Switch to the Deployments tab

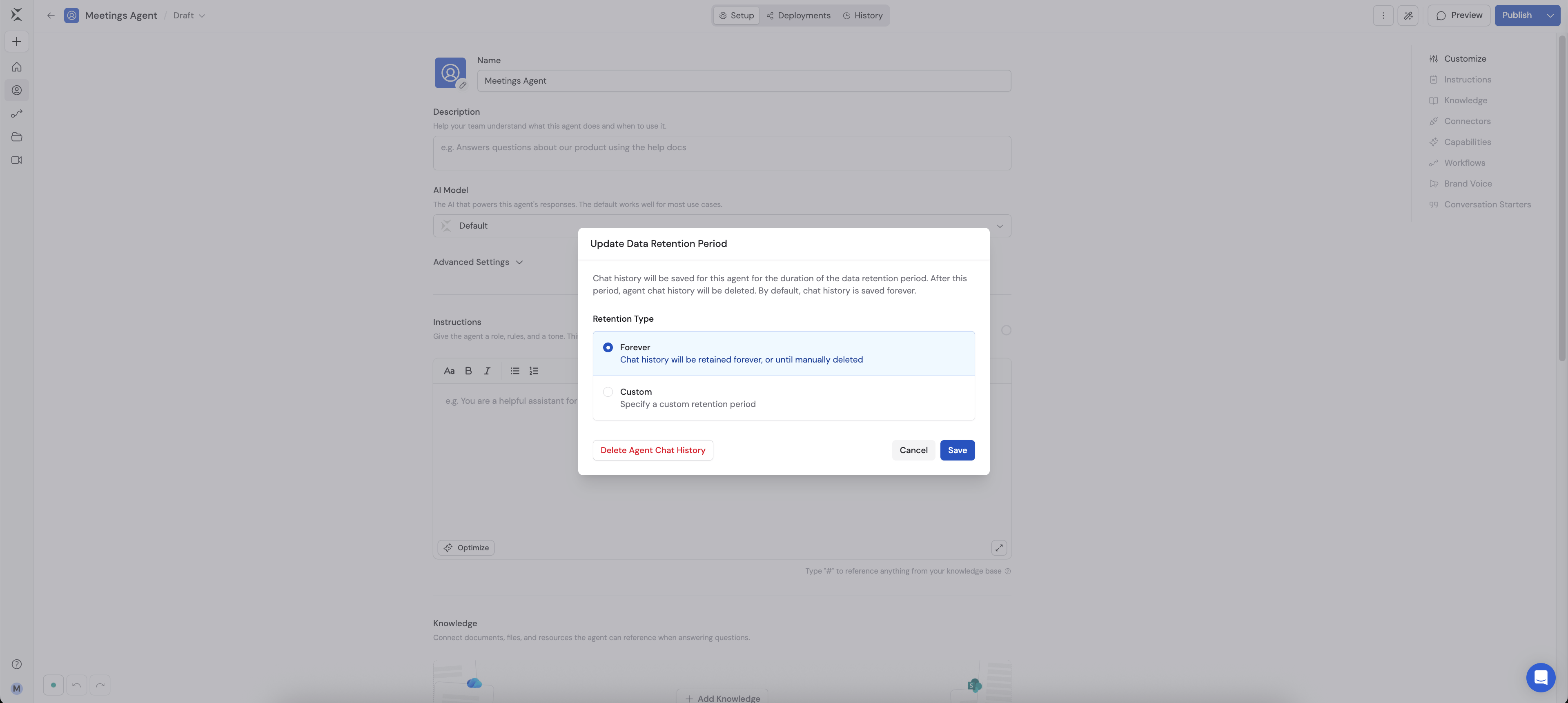pyautogui.click(x=798, y=15)
